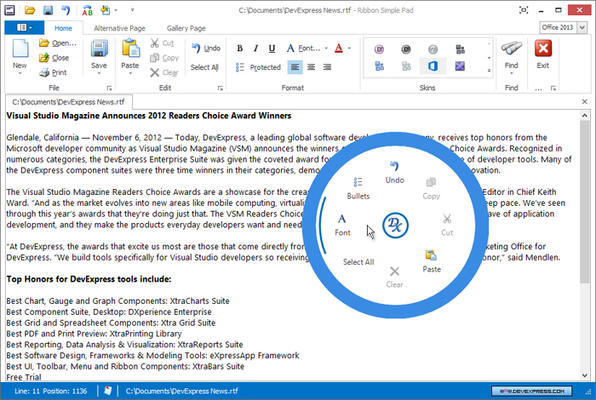Toggle the Protected format option
This screenshot has height=400, width=596.
pos(265,67)
